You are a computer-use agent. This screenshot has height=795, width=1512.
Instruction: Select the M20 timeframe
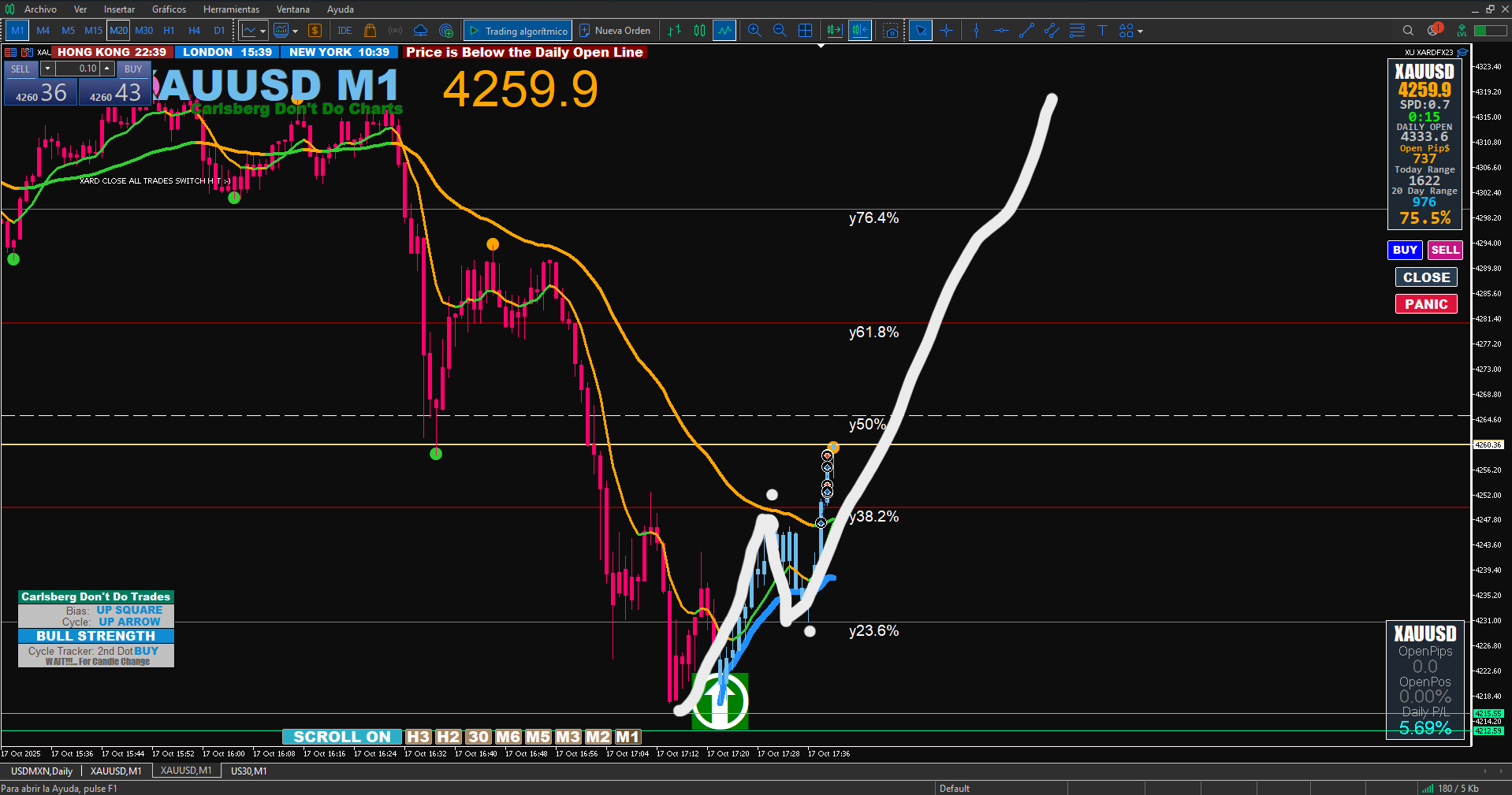coord(119,31)
